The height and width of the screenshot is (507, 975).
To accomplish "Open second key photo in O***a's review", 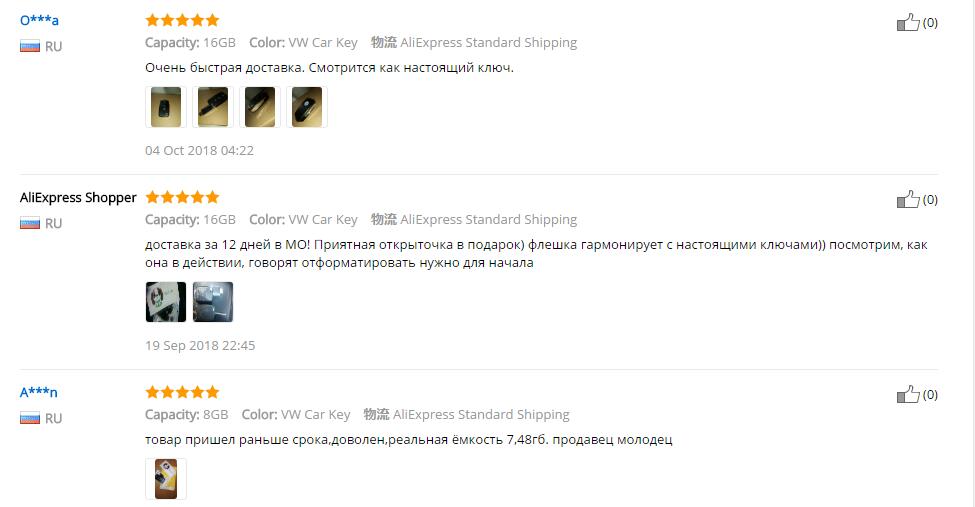I will pos(213,107).
